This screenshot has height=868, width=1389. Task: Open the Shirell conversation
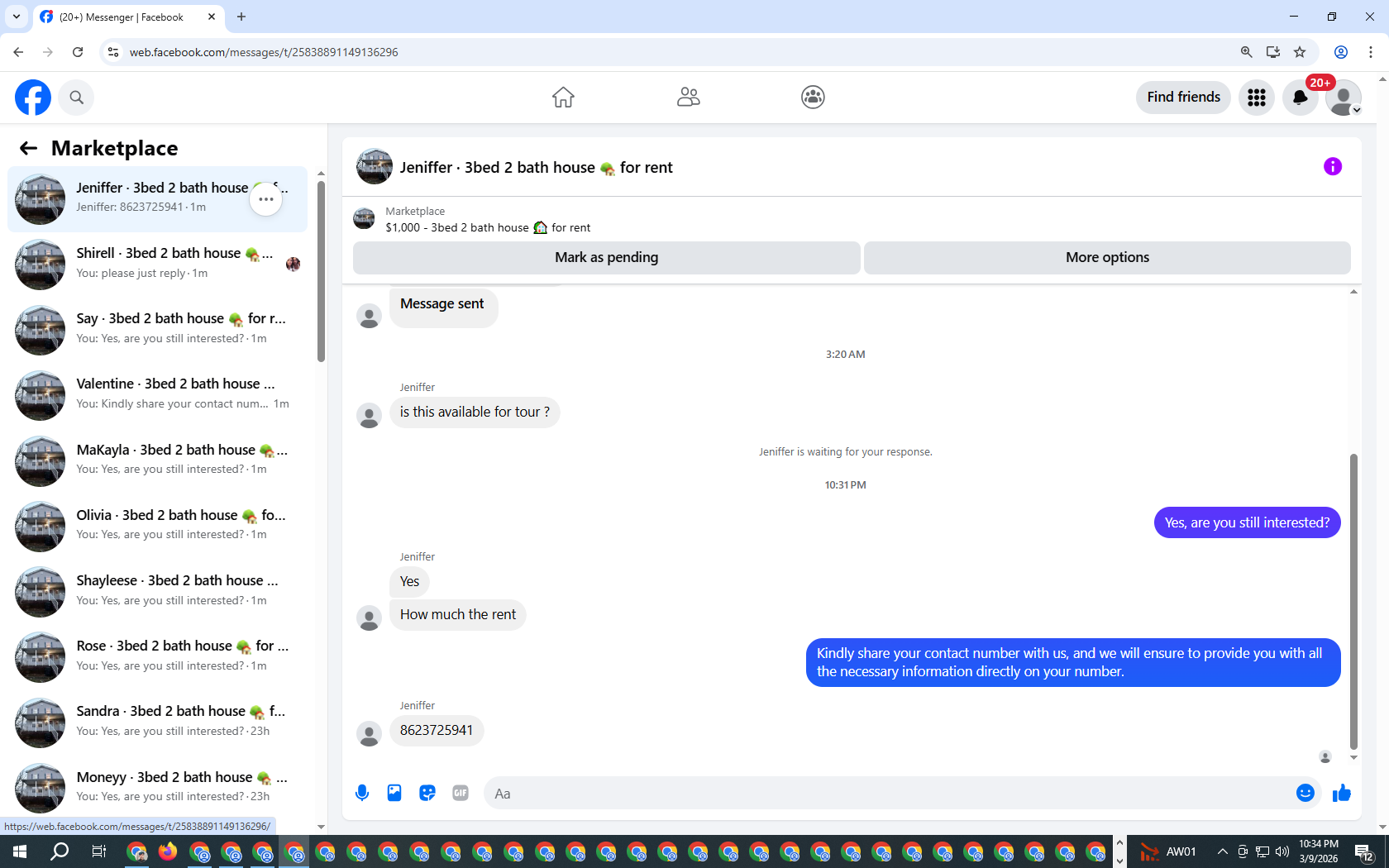(x=157, y=265)
